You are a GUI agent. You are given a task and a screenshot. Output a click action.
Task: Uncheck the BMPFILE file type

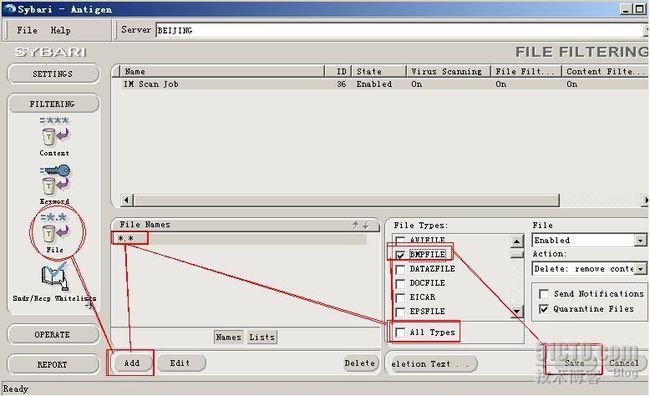coord(400,255)
